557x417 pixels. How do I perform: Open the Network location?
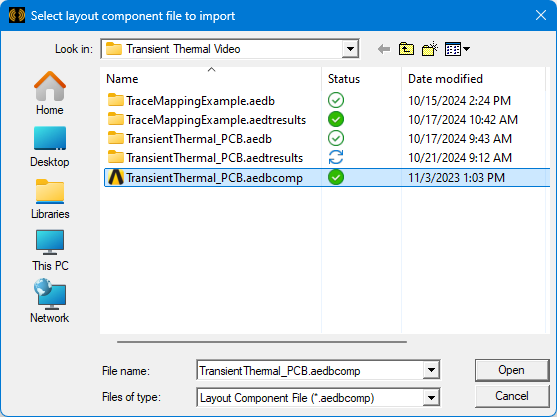tap(50, 301)
